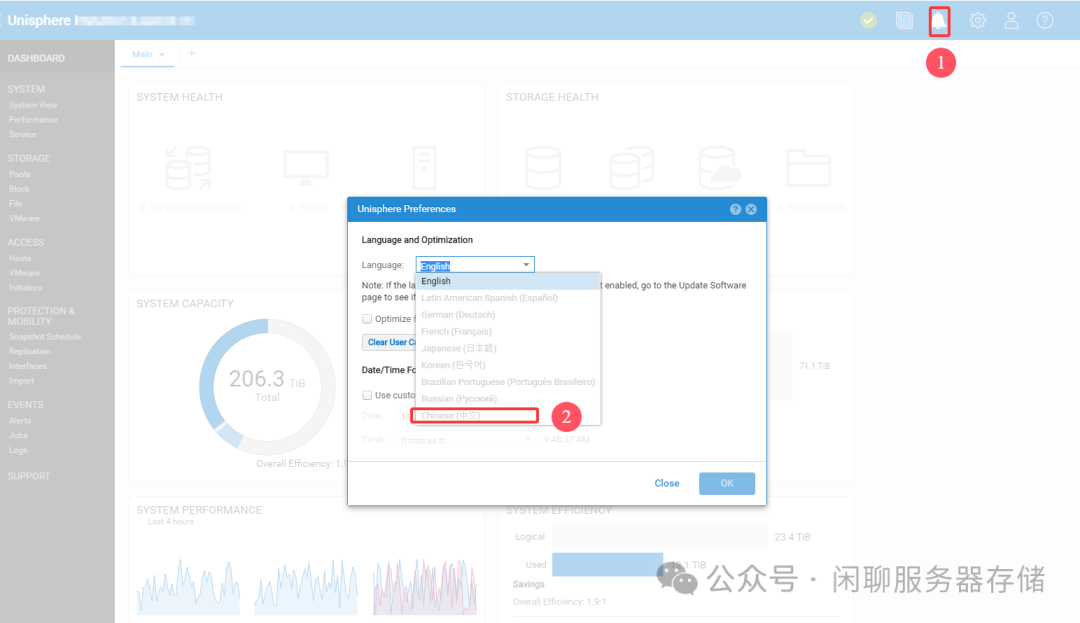Click the cloud storage icon in Storage Health
This screenshot has width=1080, height=623.
(x=720, y=168)
